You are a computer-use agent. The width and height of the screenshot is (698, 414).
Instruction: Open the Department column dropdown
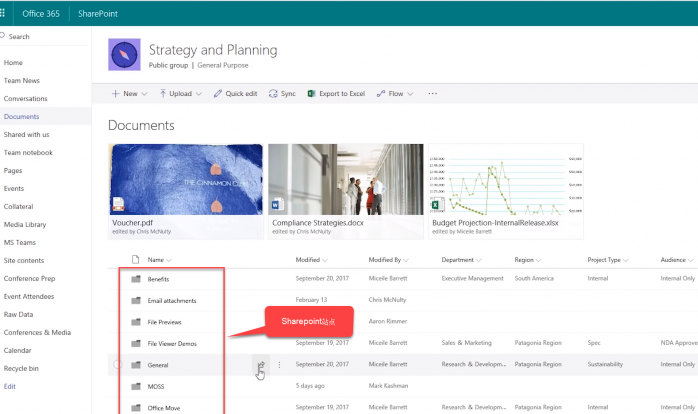tap(479, 260)
